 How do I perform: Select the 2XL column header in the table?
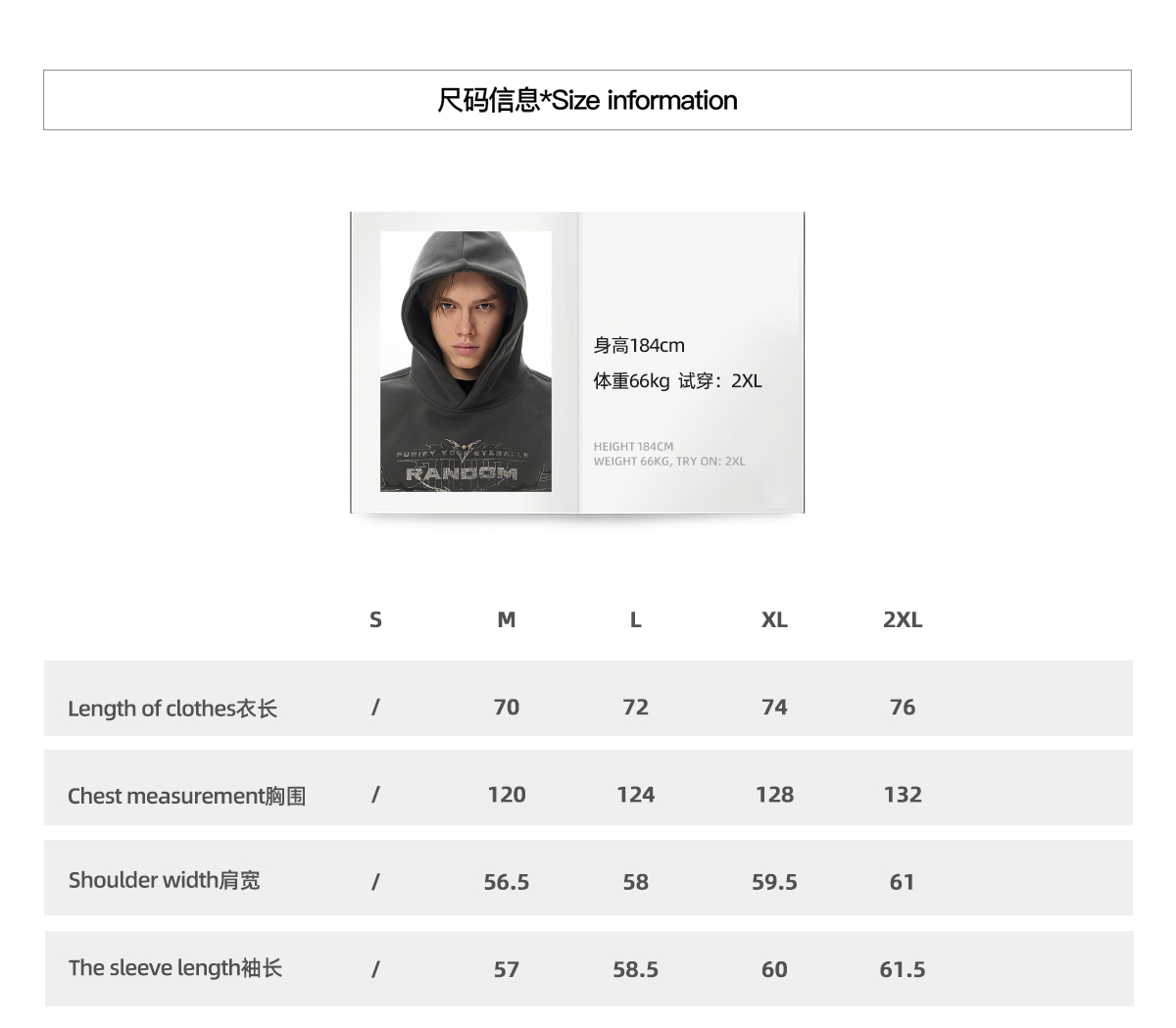[x=903, y=619]
